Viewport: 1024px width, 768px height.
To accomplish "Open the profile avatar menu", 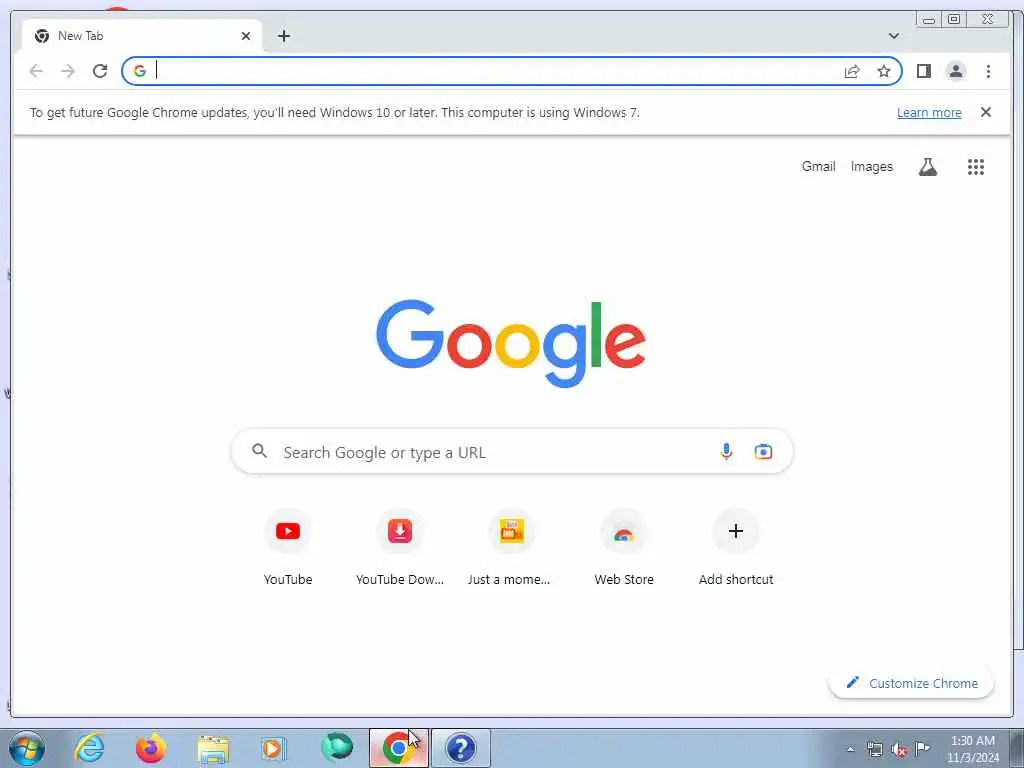I will click(x=955, y=71).
